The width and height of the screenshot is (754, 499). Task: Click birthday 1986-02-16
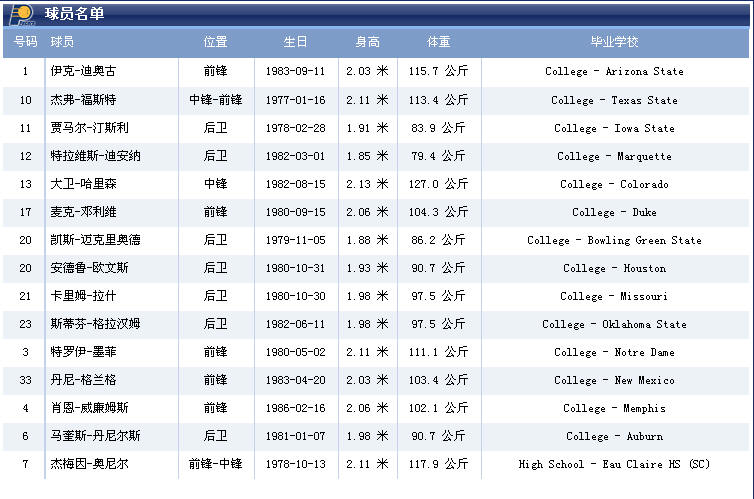[295, 408]
